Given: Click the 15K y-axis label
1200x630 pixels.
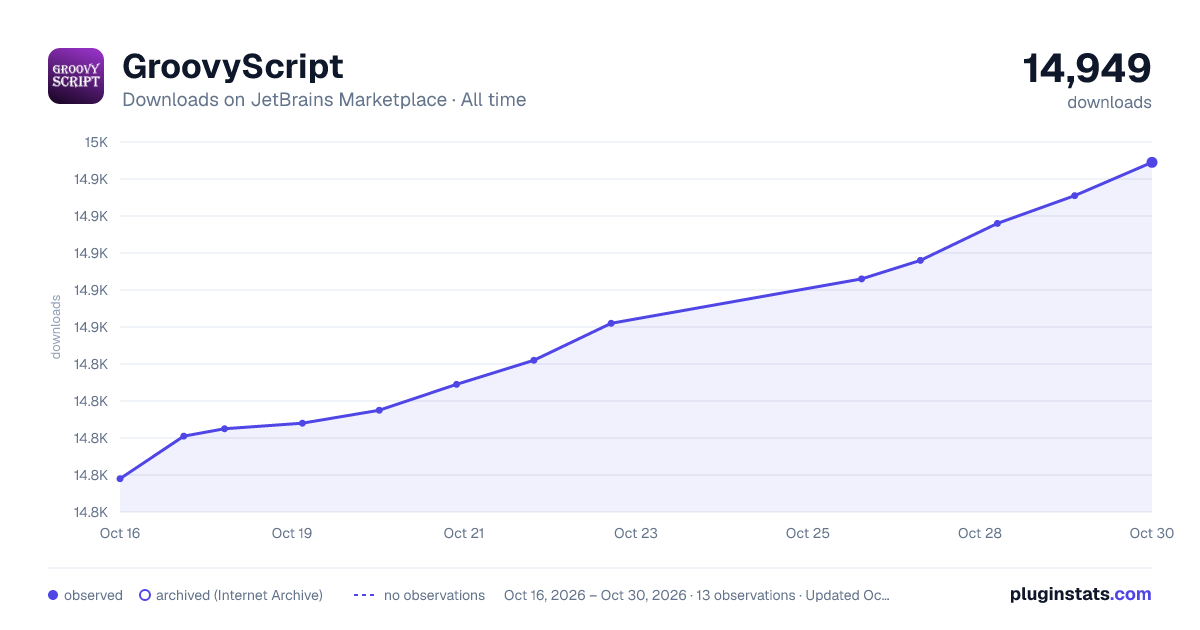Looking at the screenshot, I should coord(96,142).
